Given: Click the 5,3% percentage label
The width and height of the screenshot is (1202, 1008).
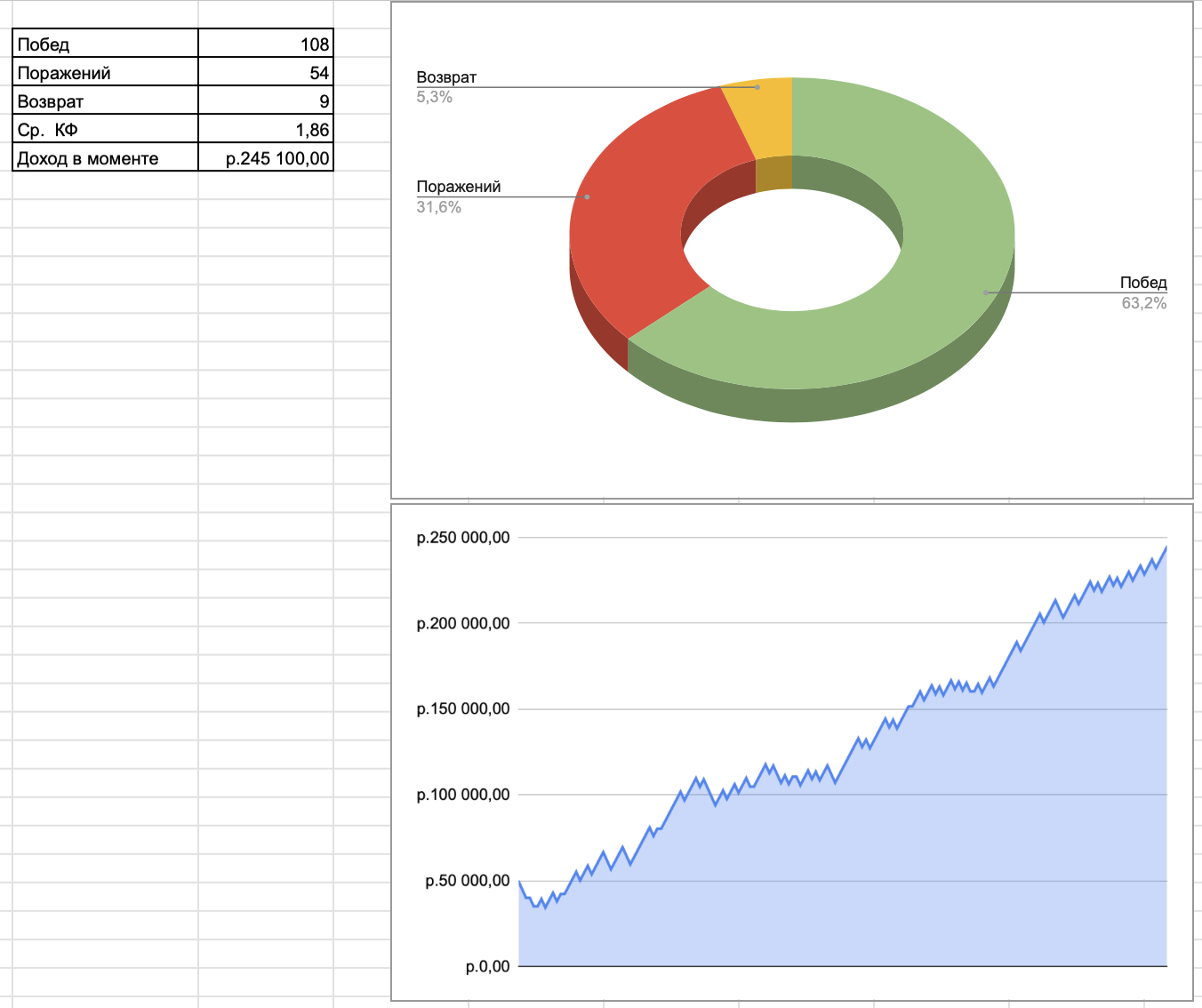Looking at the screenshot, I should click(435, 97).
